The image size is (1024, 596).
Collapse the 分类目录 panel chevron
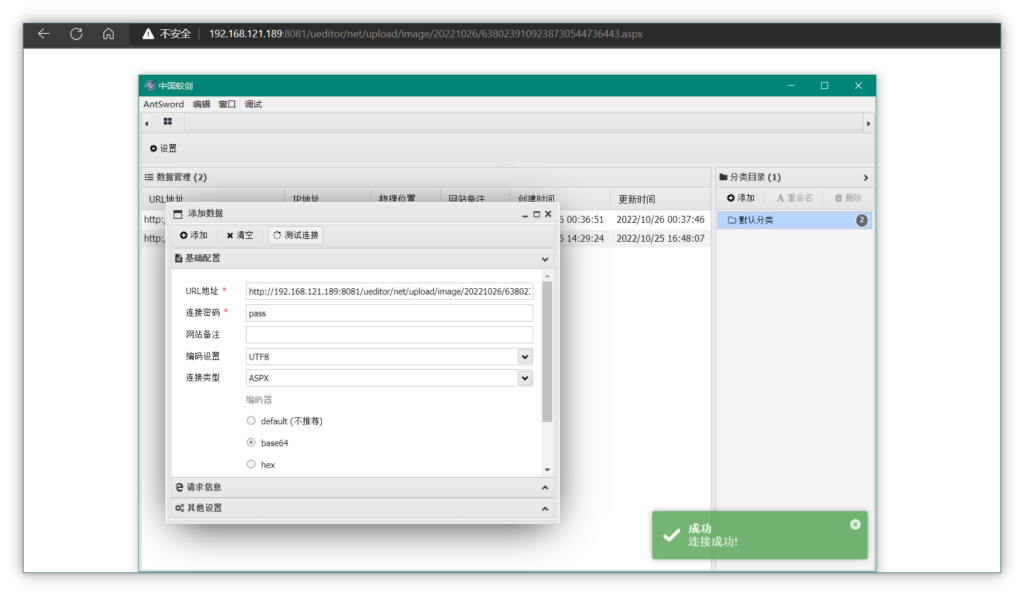(x=866, y=178)
